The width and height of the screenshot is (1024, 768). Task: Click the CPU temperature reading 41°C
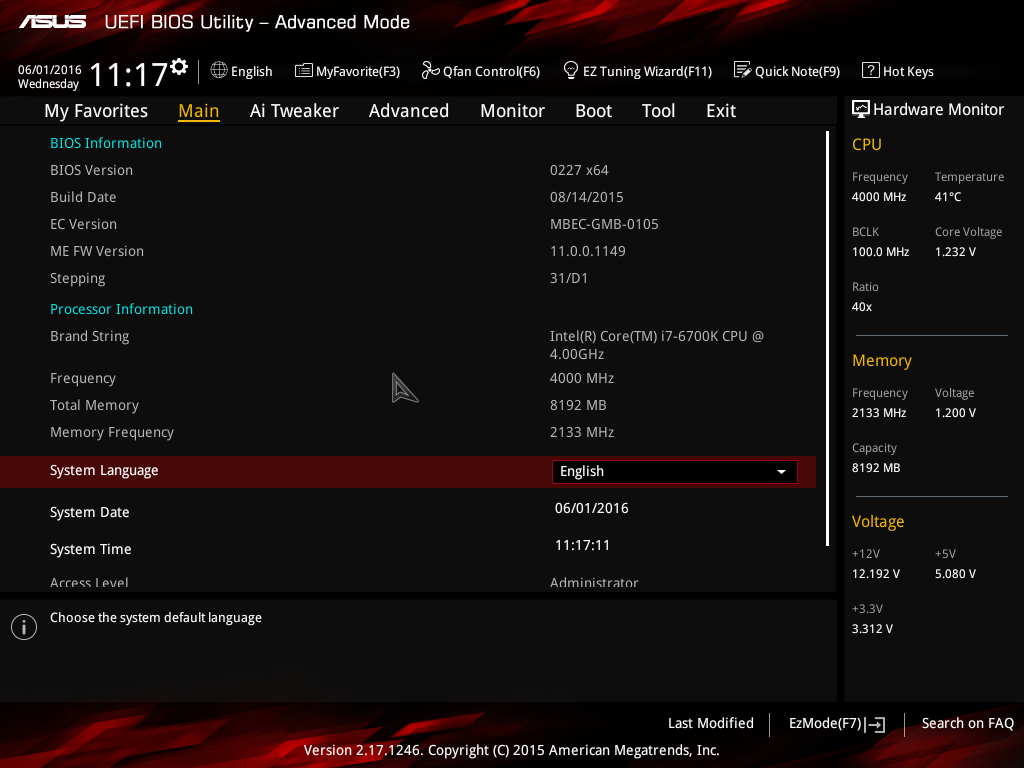pyautogui.click(x=948, y=197)
